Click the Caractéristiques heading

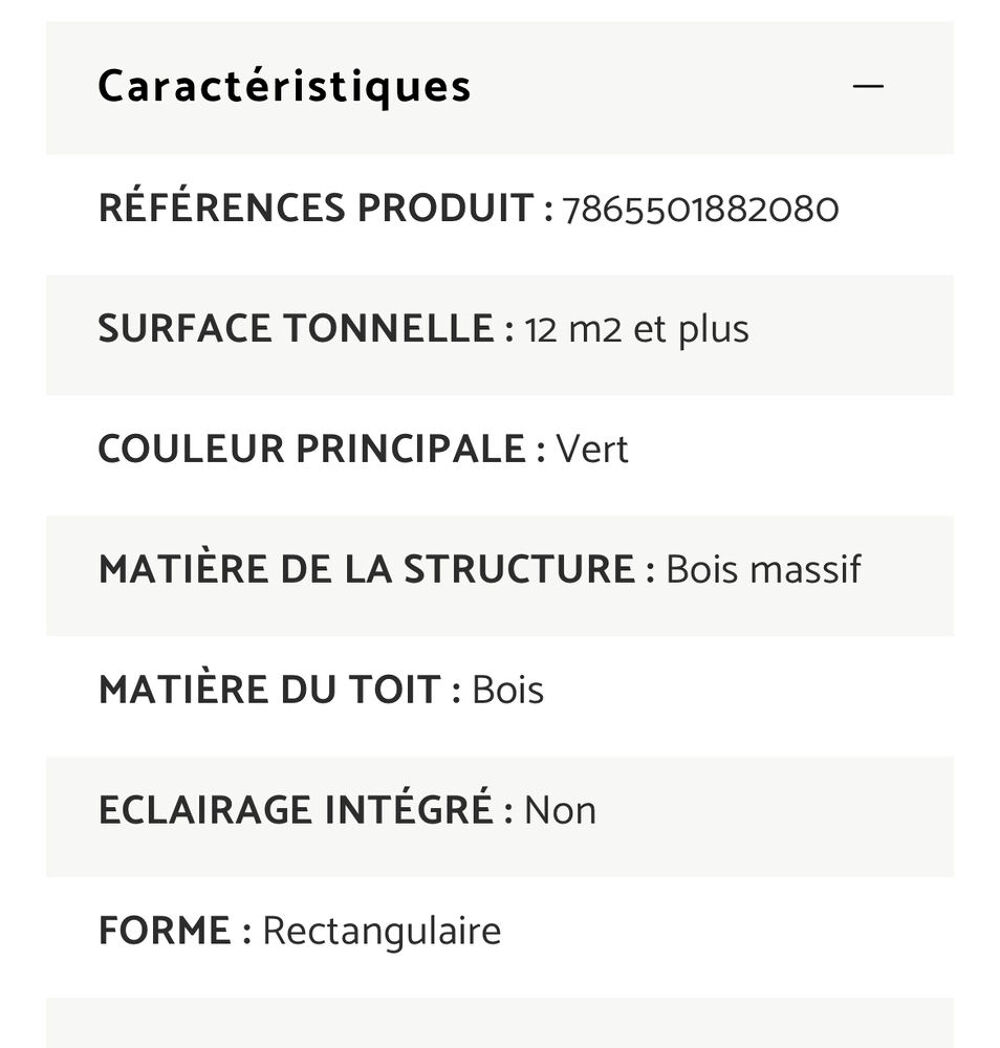point(285,88)
